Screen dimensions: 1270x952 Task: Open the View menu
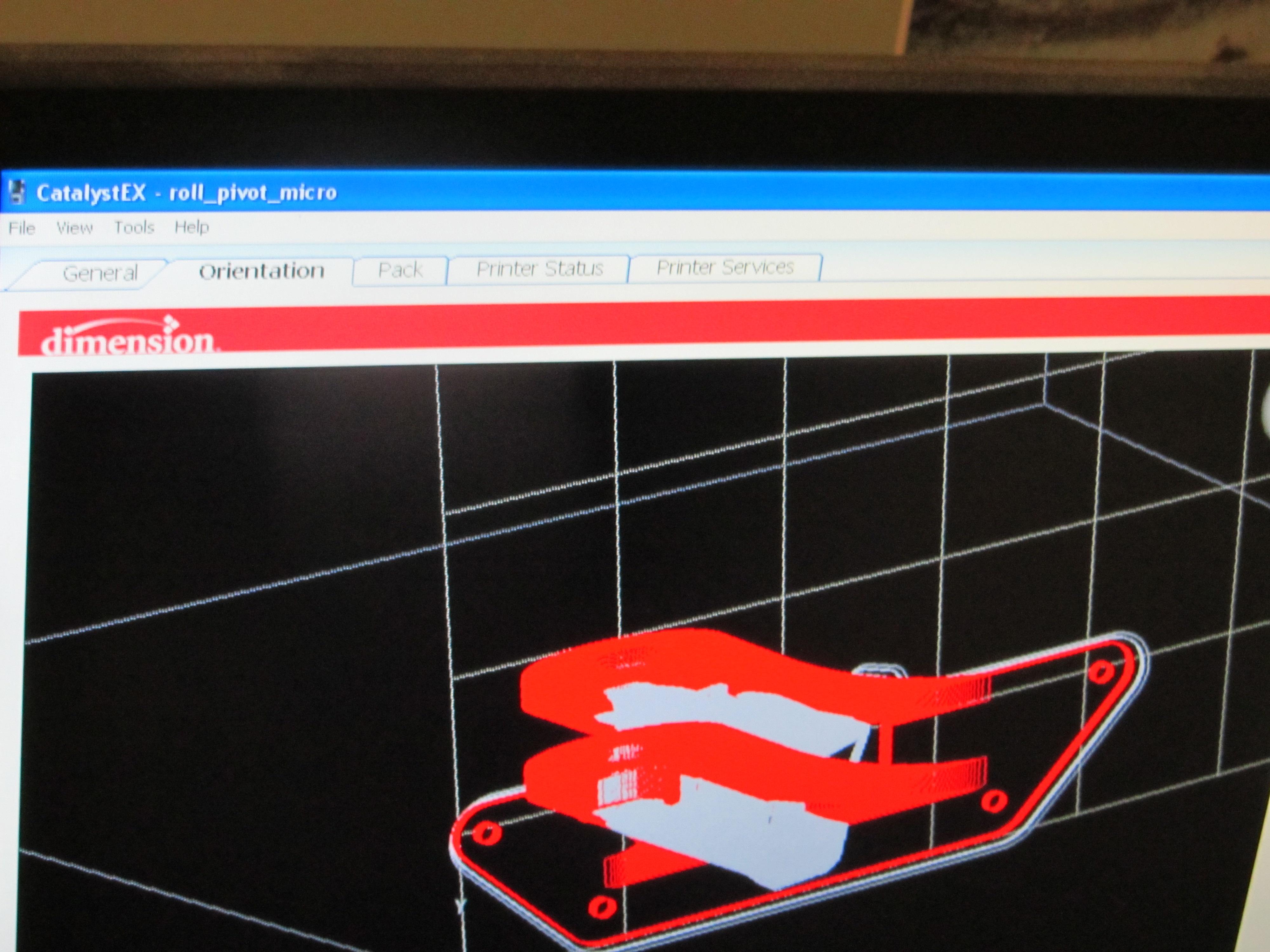point(74,228)
